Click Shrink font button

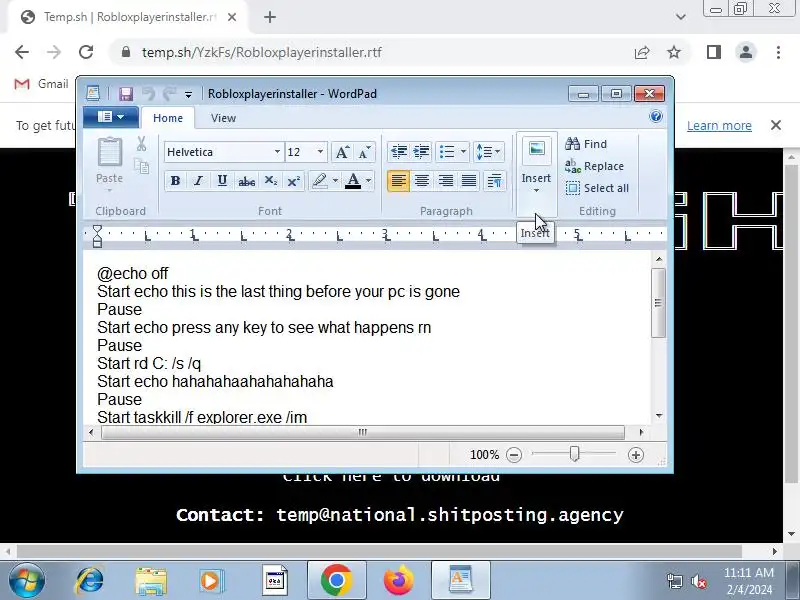click(x=364, y=152)
